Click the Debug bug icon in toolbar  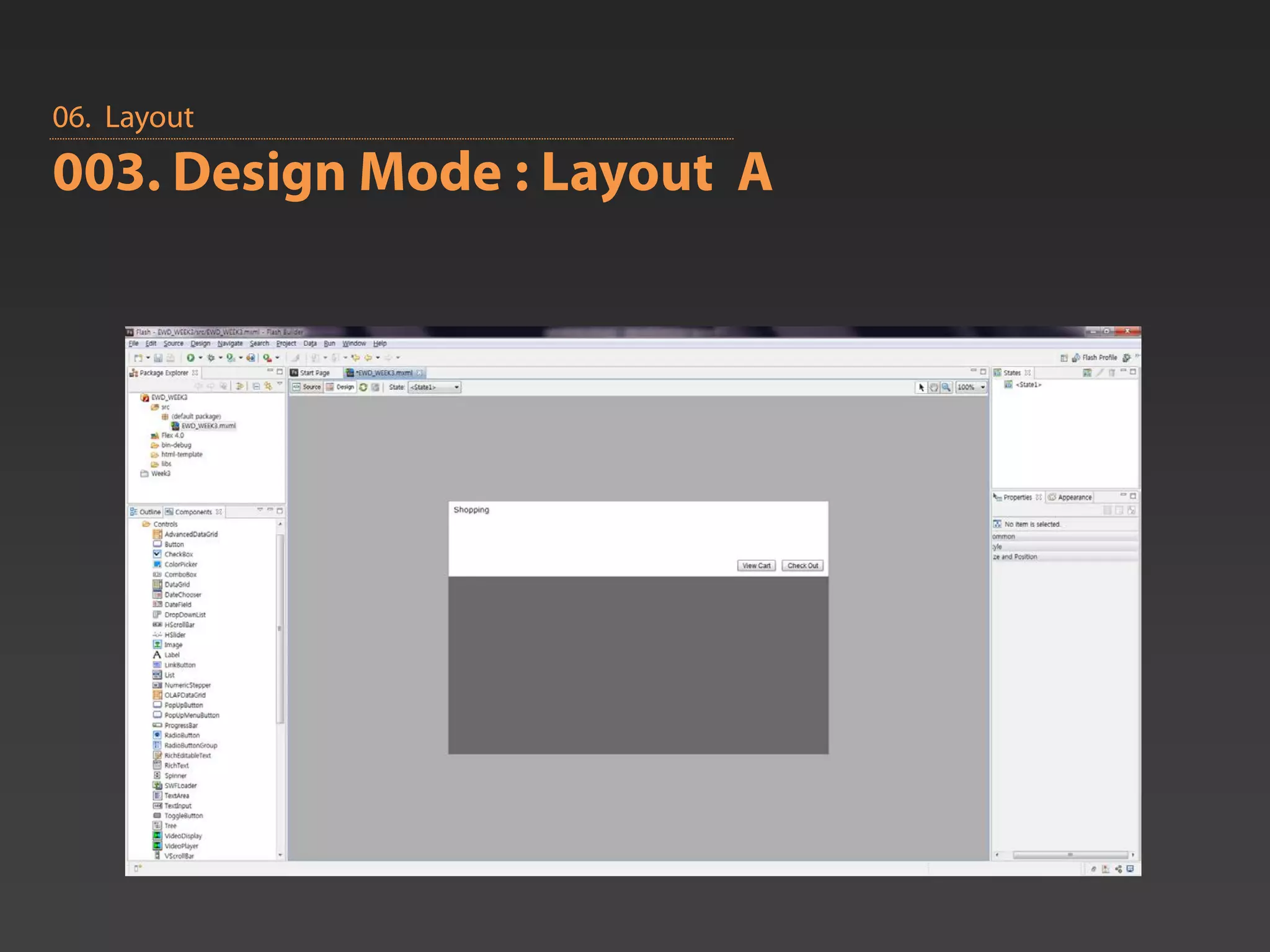(211, 358)
